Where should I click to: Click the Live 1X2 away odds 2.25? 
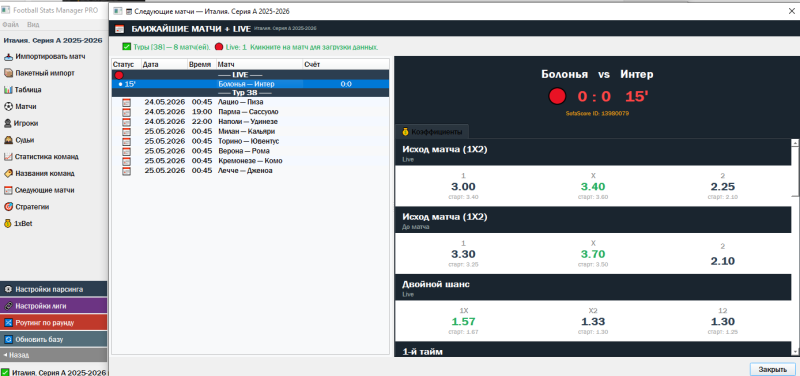[x=722, y=187]
